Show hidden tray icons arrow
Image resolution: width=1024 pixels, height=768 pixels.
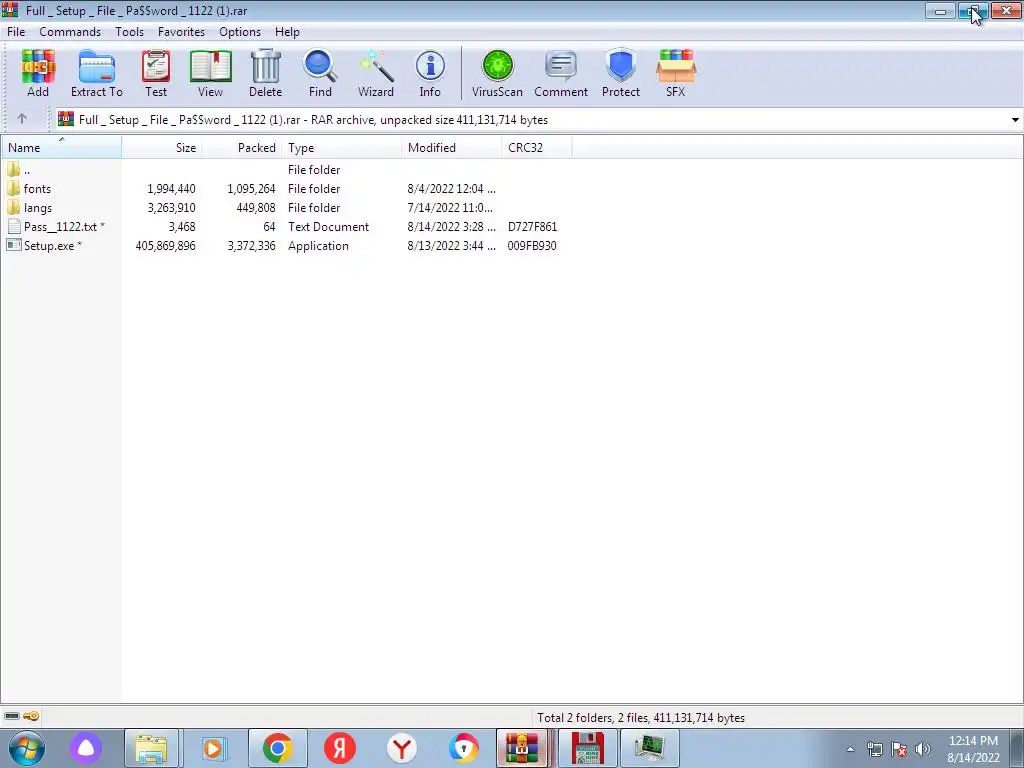point(850,749)
